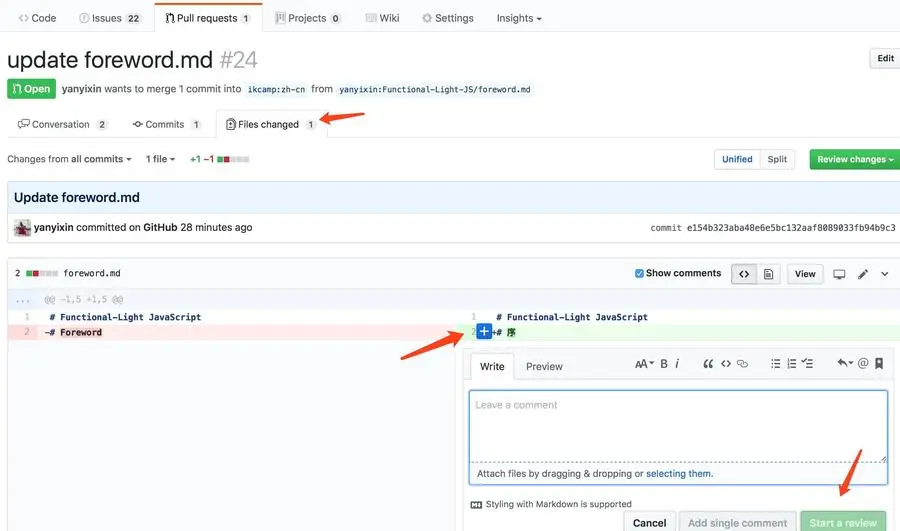
Task: Expand the Insights dropdown
Action: pos(519,18)
